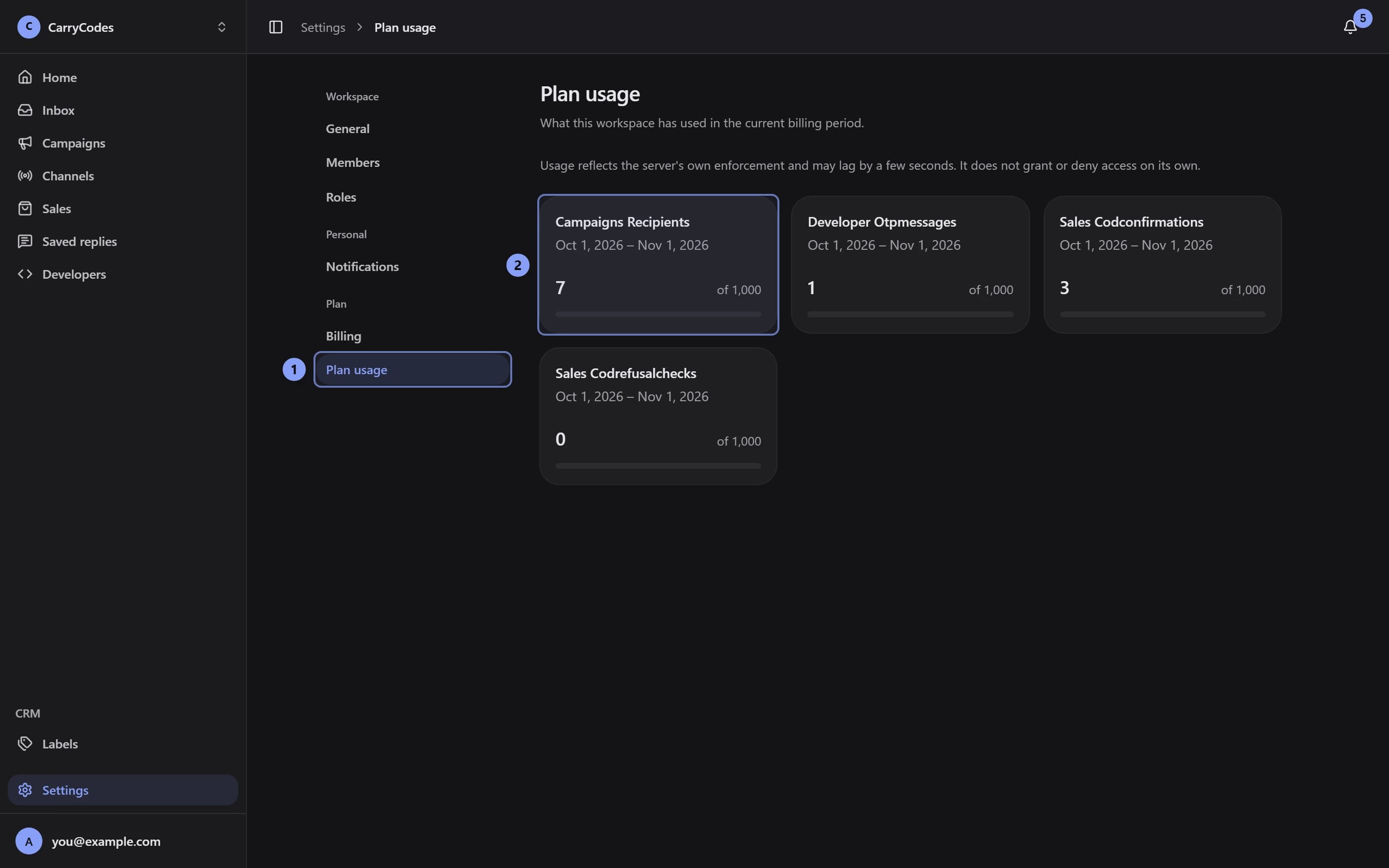Click the Developers code brackets icon
Viewport: 1389px width, 868px height.
pos(25,274)
